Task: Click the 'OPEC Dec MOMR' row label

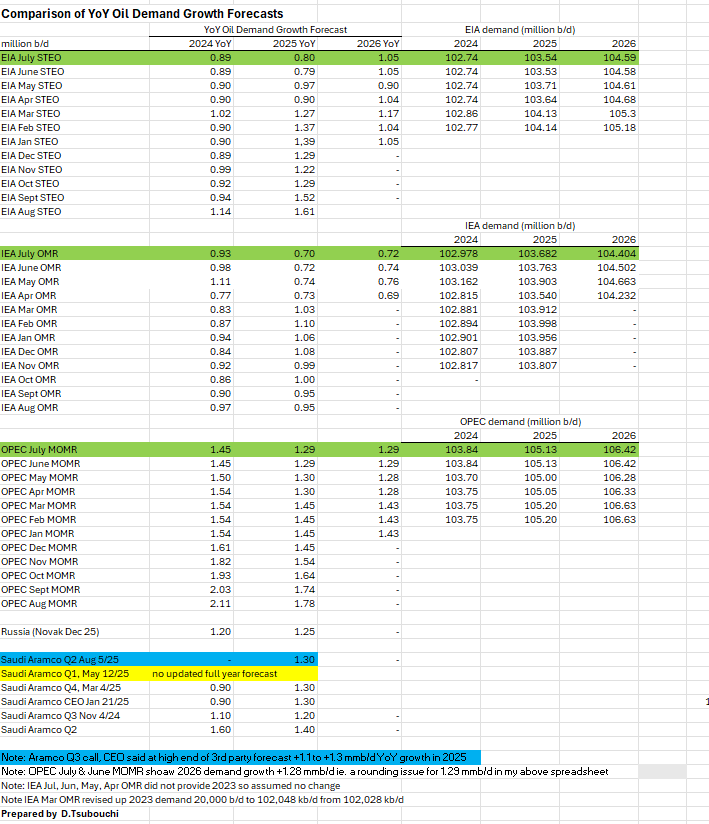Action: [x=39, y=548]
